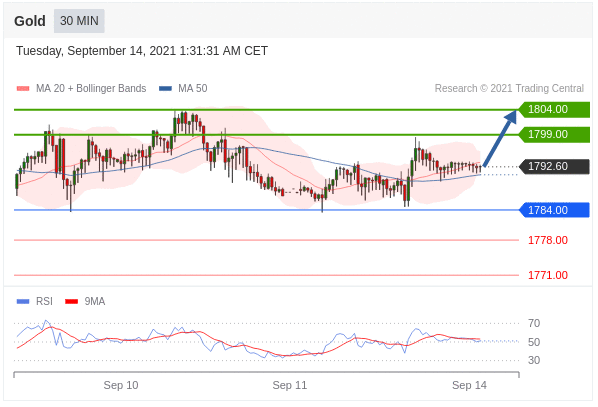Toggle the MA 20 + Bollinger Bands legend label

point(91,88)
